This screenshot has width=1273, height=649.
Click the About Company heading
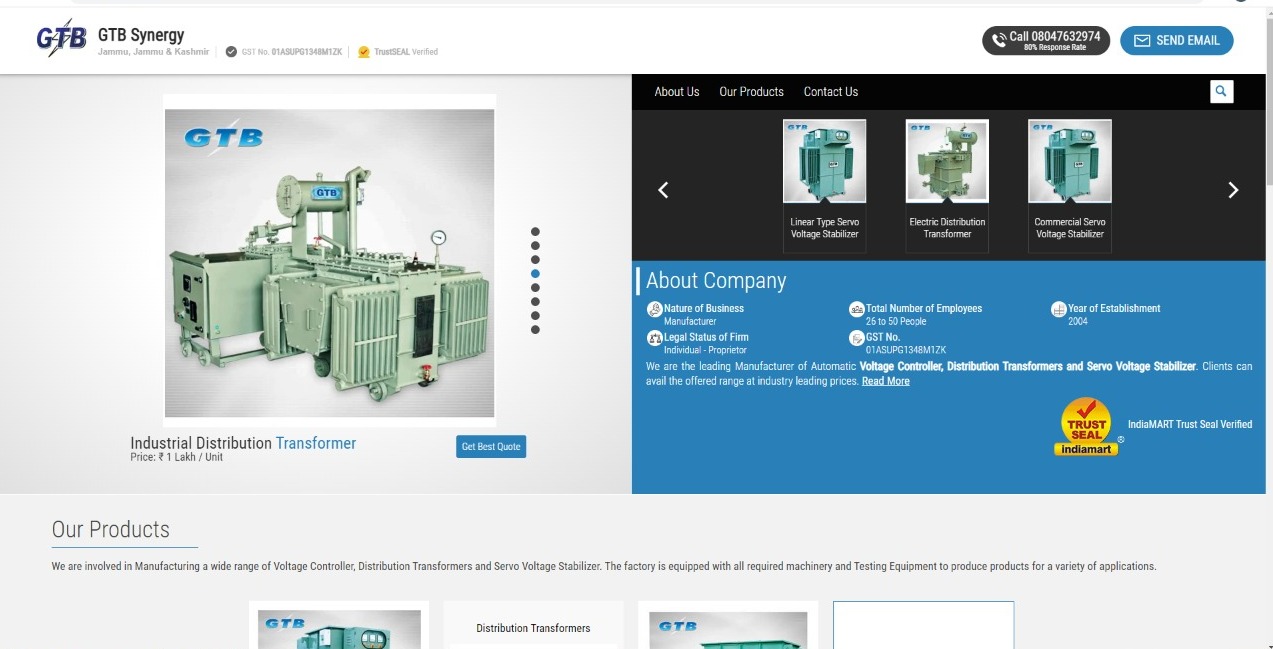716,281
